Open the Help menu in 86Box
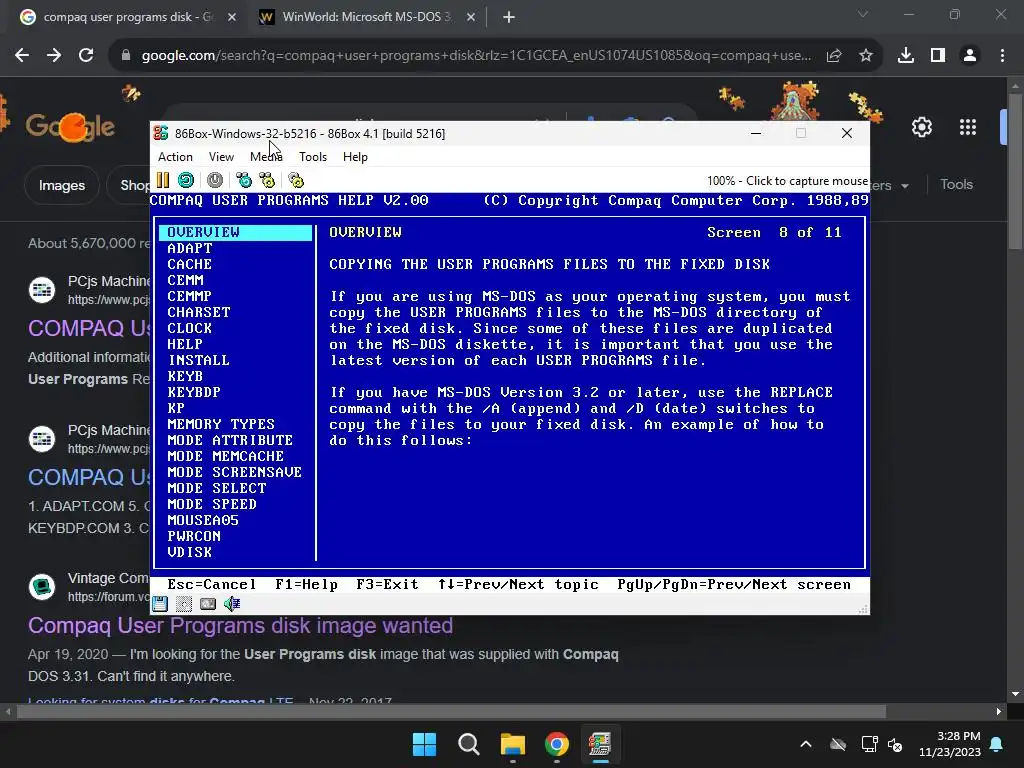1024x768 pixels. [x=355, y=157]
